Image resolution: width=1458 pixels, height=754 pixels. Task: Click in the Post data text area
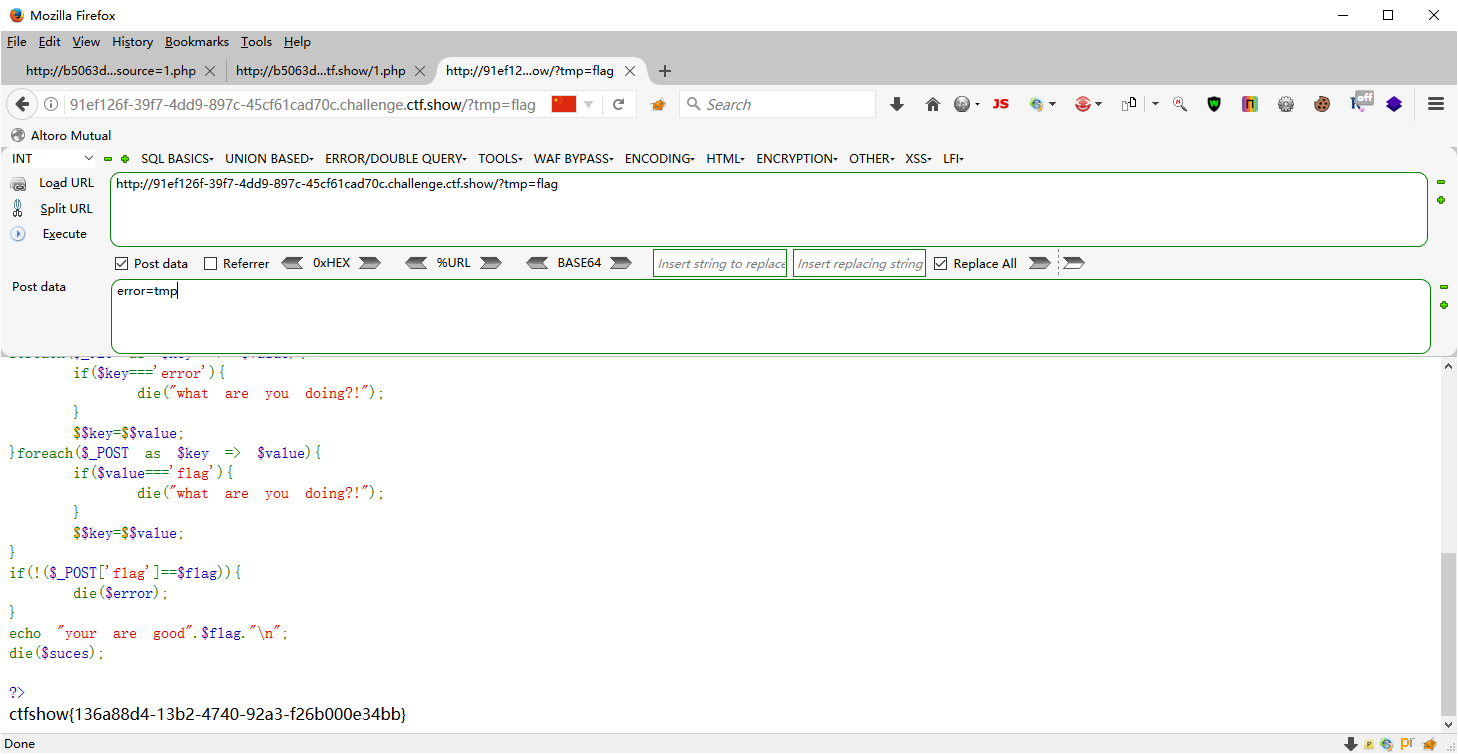tap(770, 316)
